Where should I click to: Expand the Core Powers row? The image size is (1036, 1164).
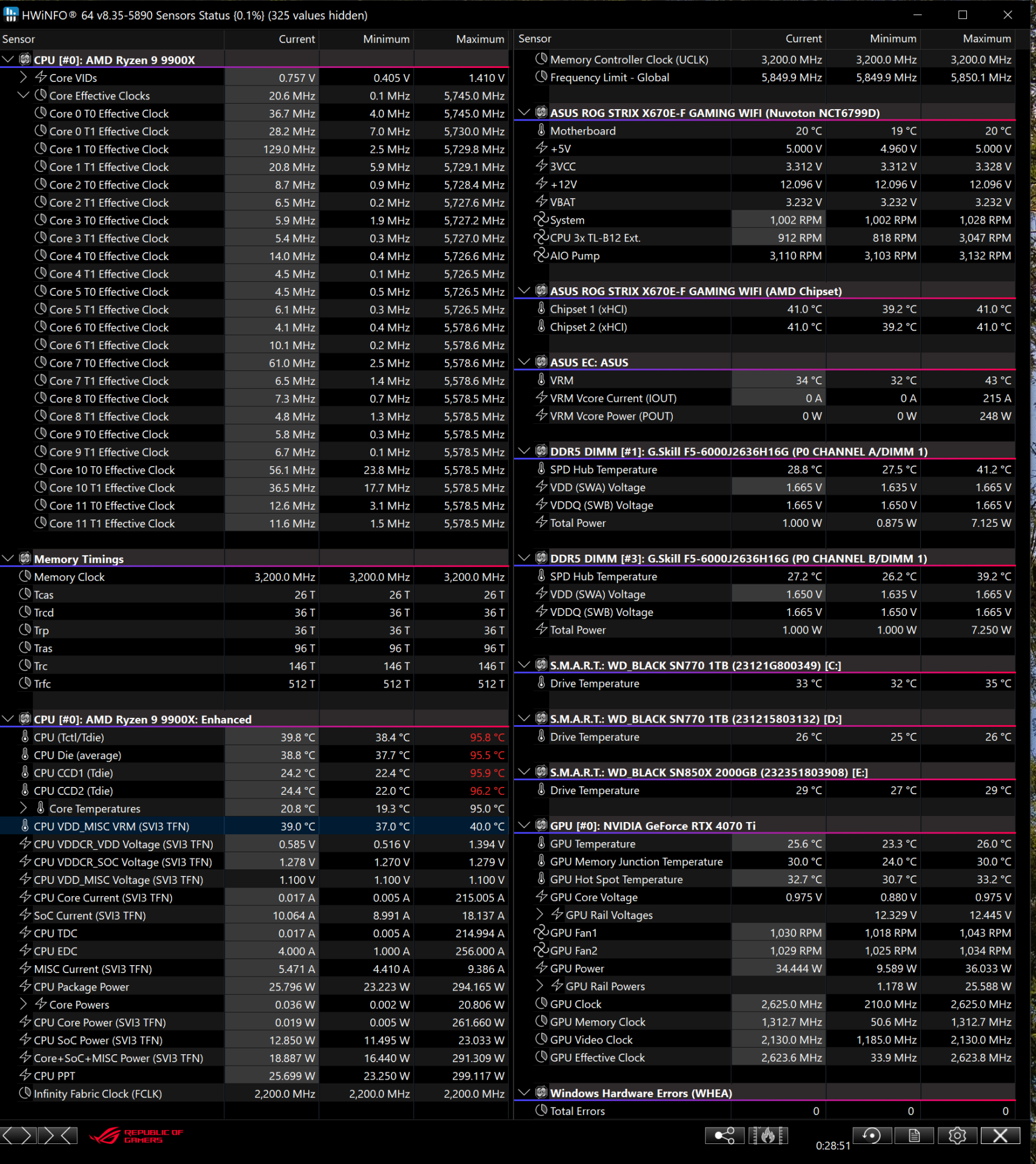(x=23, y=1004)
